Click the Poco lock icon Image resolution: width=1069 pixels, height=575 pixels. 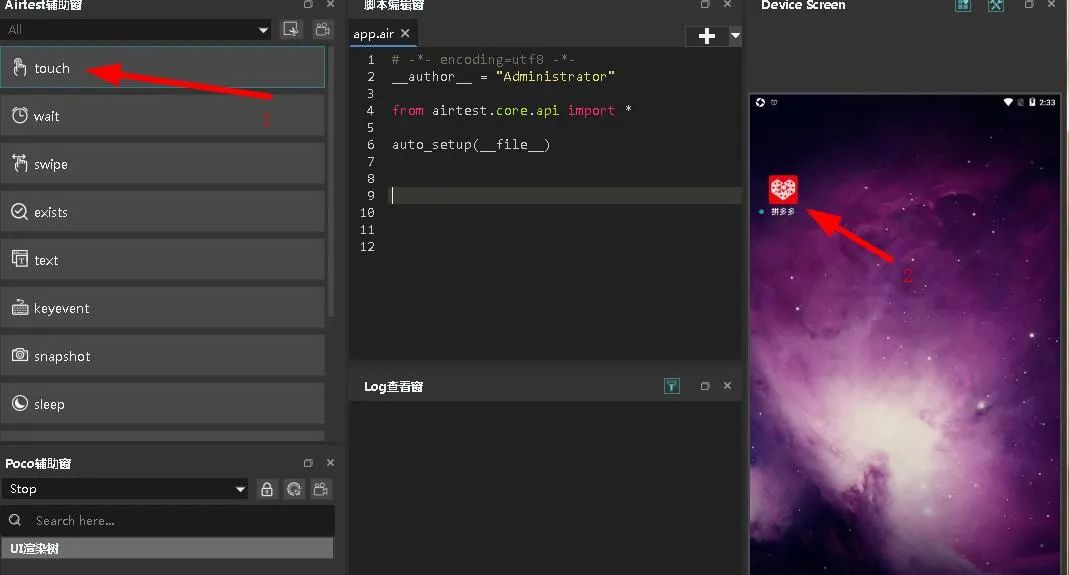(267, 489)
